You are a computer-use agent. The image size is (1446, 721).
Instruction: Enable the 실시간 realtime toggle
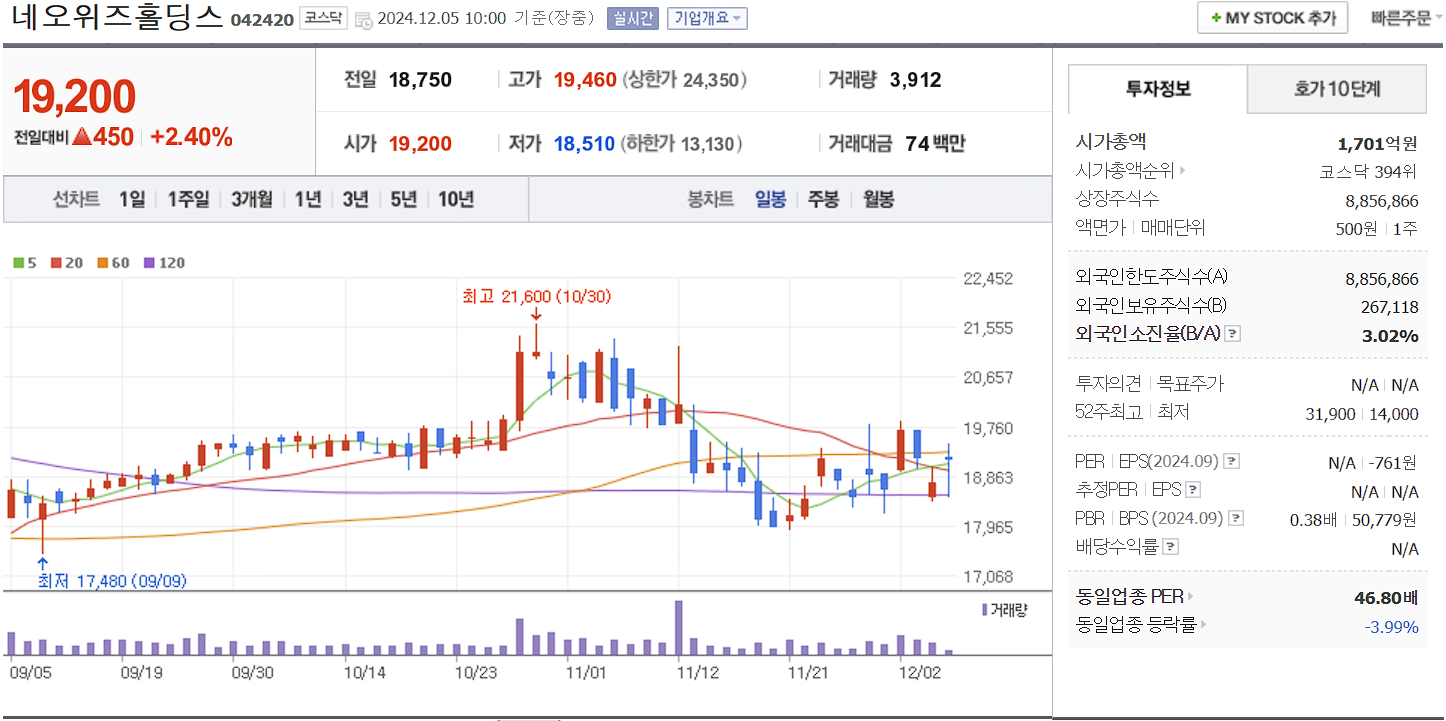point(631,17)
